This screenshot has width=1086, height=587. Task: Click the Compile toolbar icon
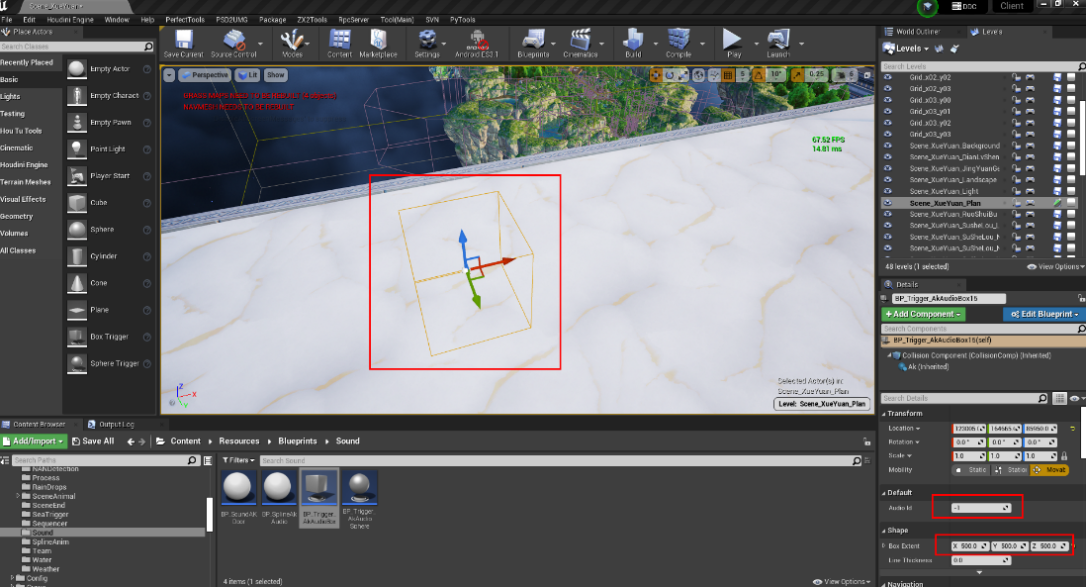click(678, 39)
